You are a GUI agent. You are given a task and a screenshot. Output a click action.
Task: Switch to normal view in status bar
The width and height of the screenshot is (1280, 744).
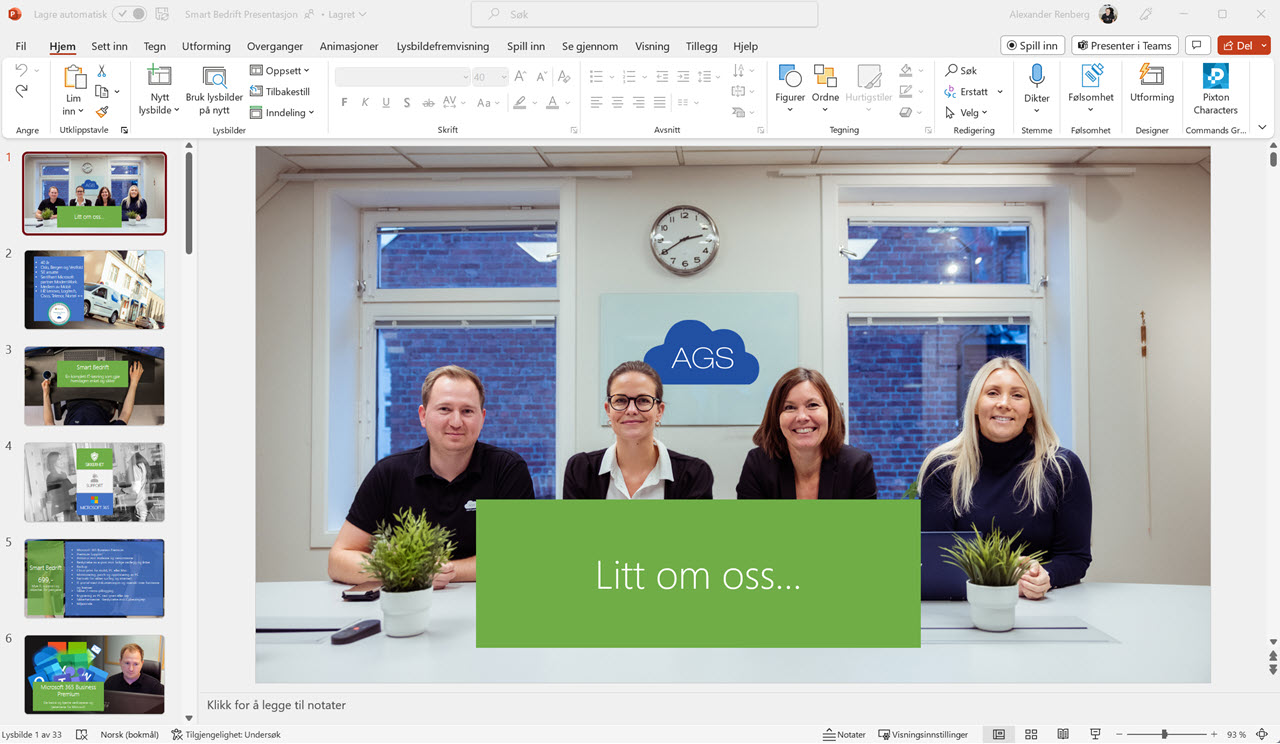point(998,734)
